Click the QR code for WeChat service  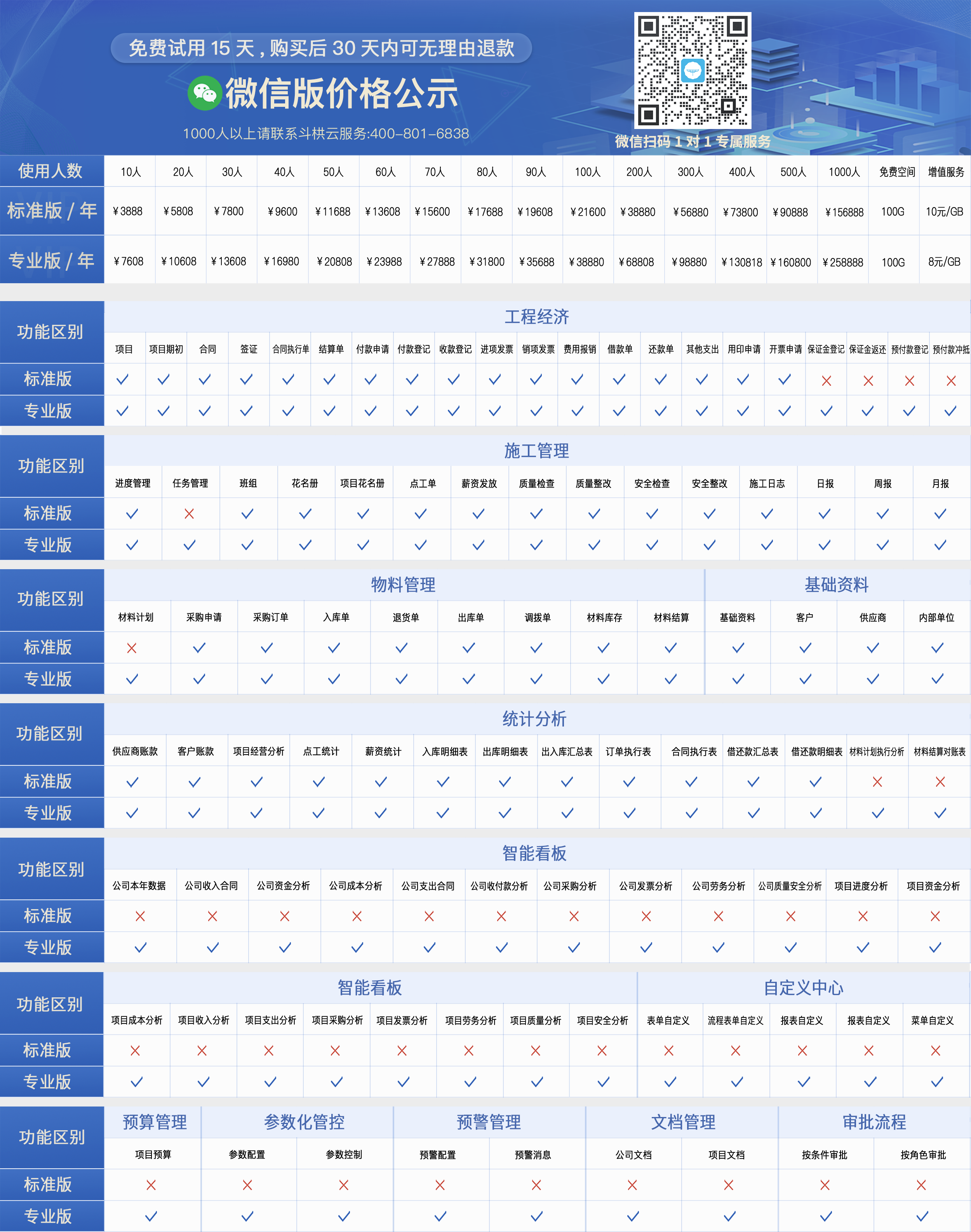(693, 70)
